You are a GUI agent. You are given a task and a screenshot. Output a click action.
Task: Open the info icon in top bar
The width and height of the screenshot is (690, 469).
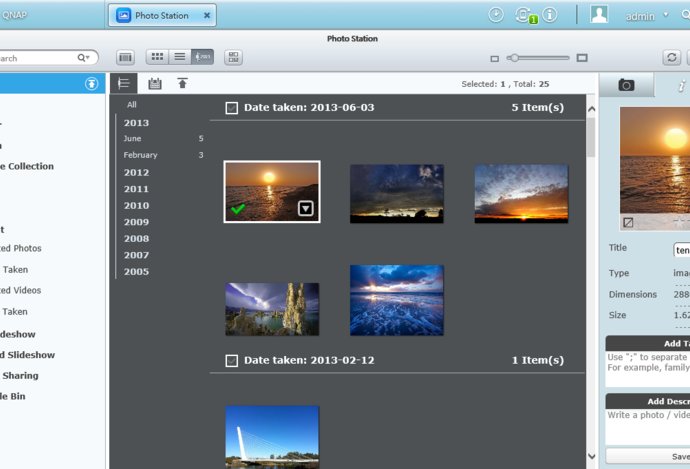pos(549,15)
